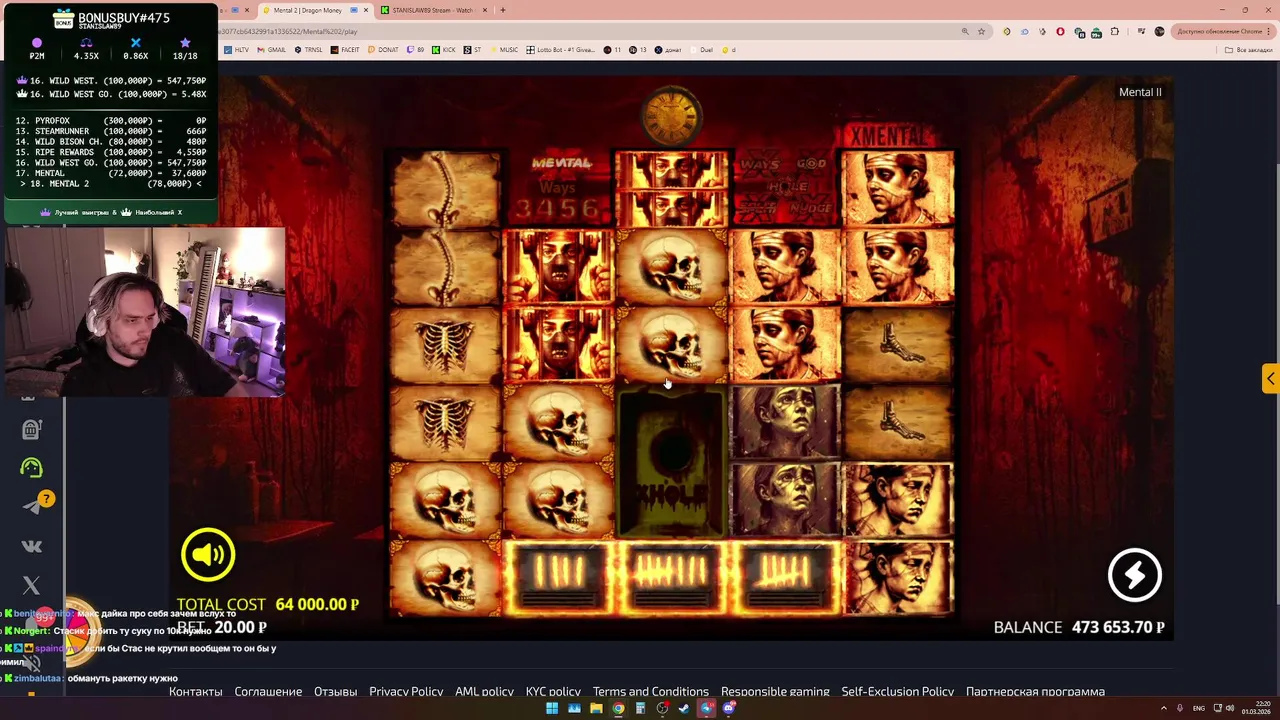Open a new browser tab

[x=503, y=10]
